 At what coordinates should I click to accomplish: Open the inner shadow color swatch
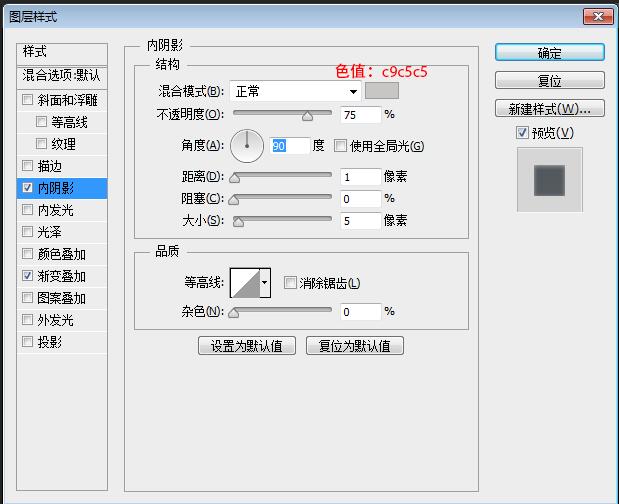[382, 91]
